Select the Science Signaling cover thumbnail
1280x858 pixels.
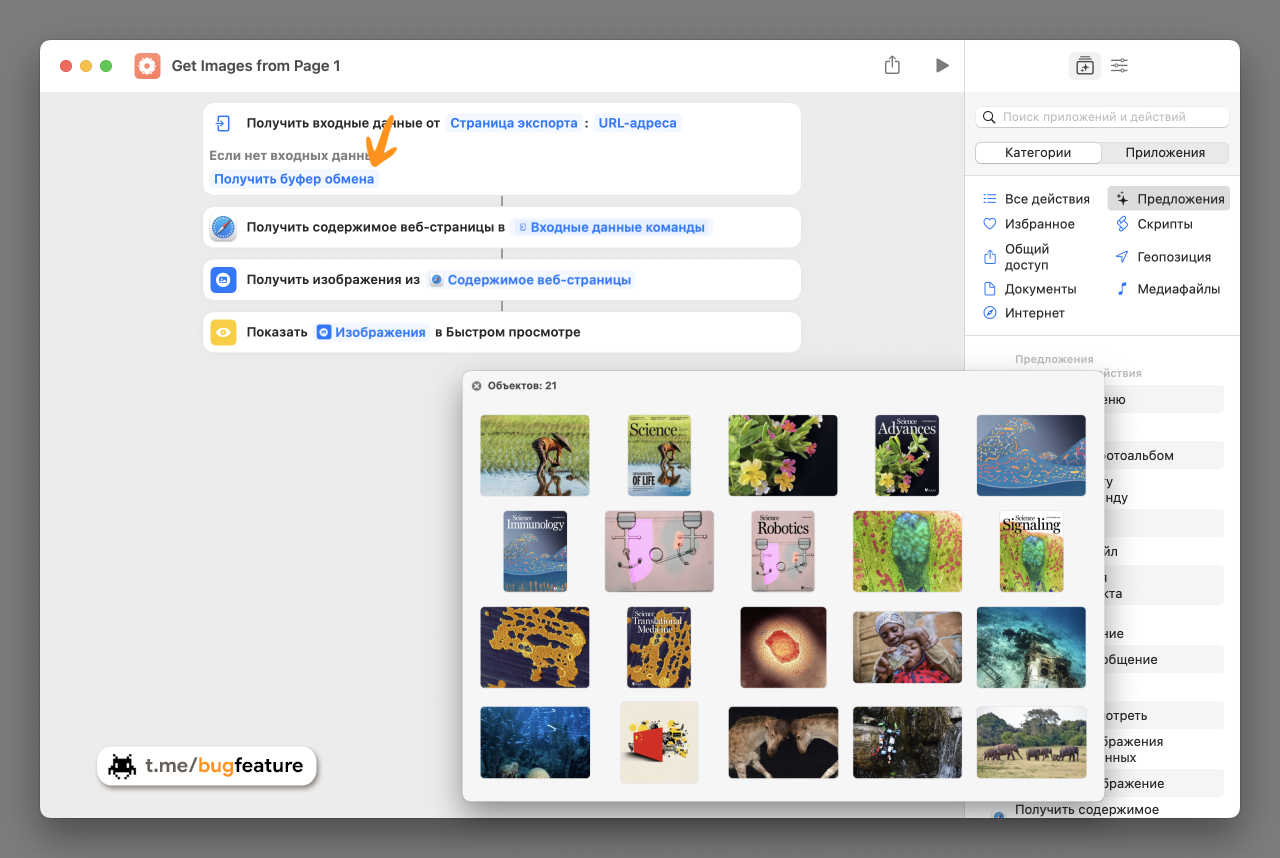(1031, 552)
